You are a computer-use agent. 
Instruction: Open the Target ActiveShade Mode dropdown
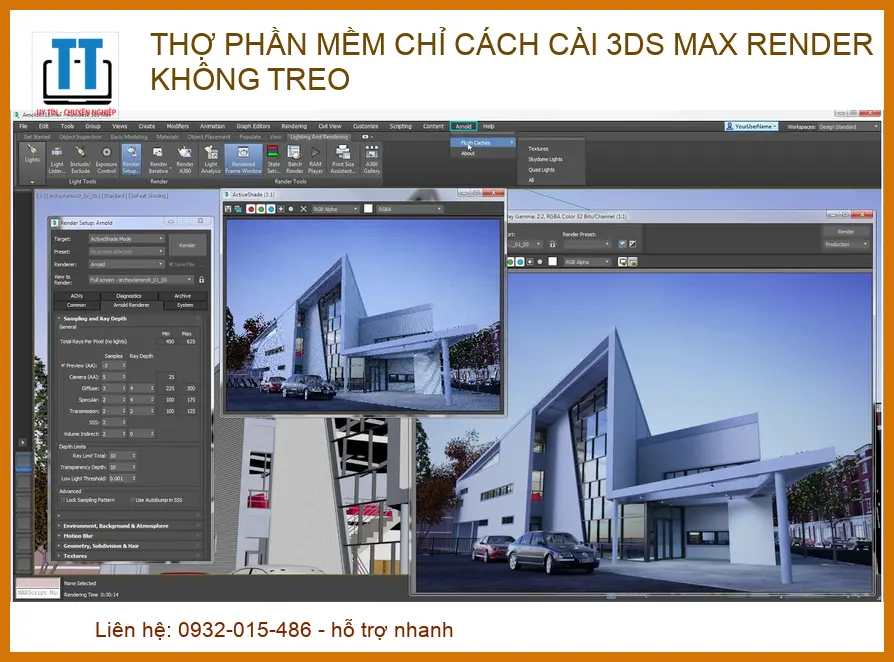click(x=126, y=239)
